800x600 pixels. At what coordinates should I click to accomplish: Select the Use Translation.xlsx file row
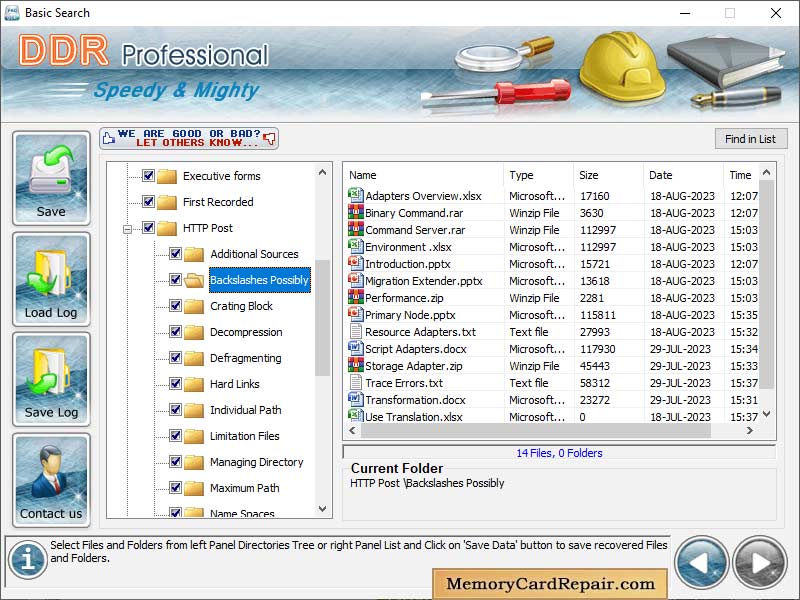[553, 416]
